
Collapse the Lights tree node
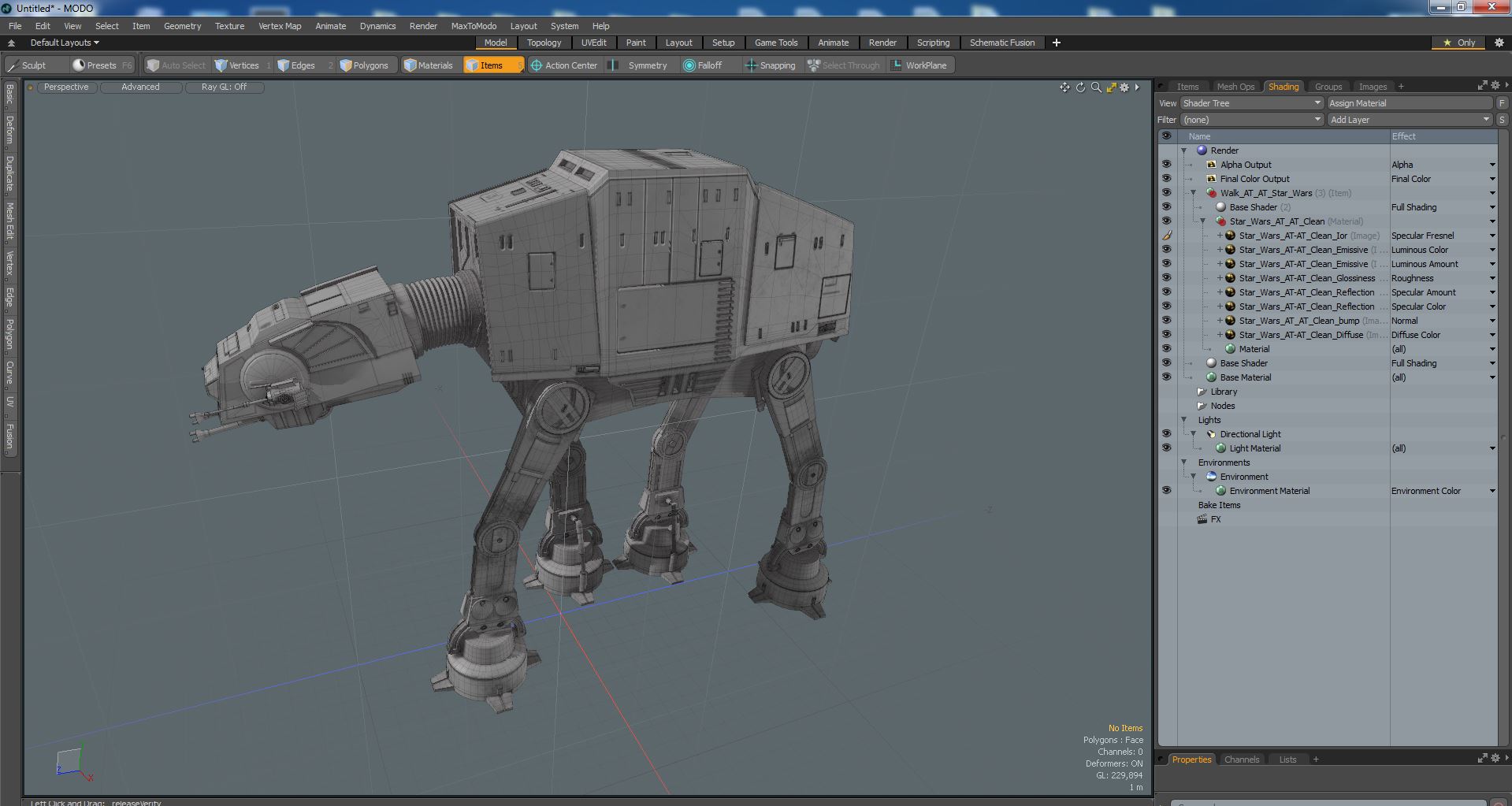(1183, 420)
